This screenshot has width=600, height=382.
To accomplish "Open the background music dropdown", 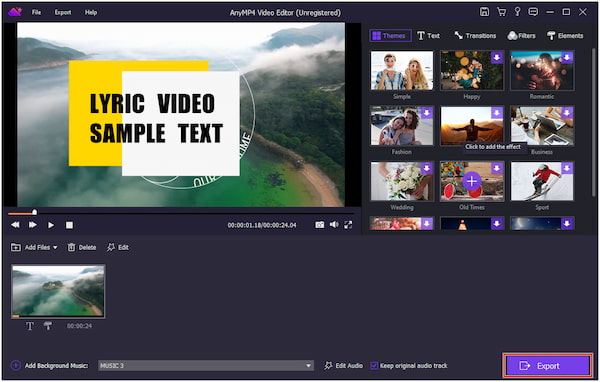I will point(206,366).
